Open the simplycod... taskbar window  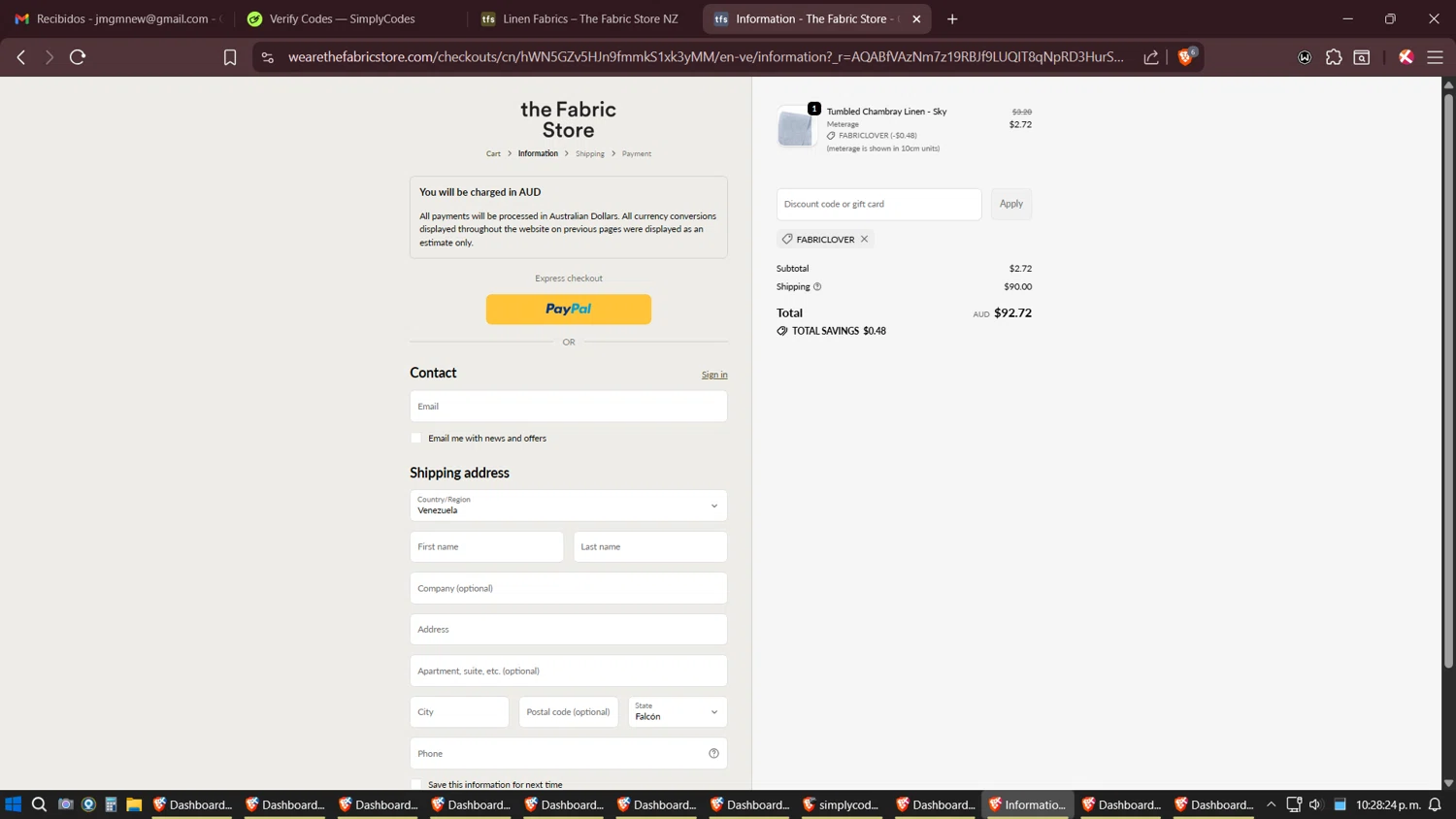[x=842, y=804]
